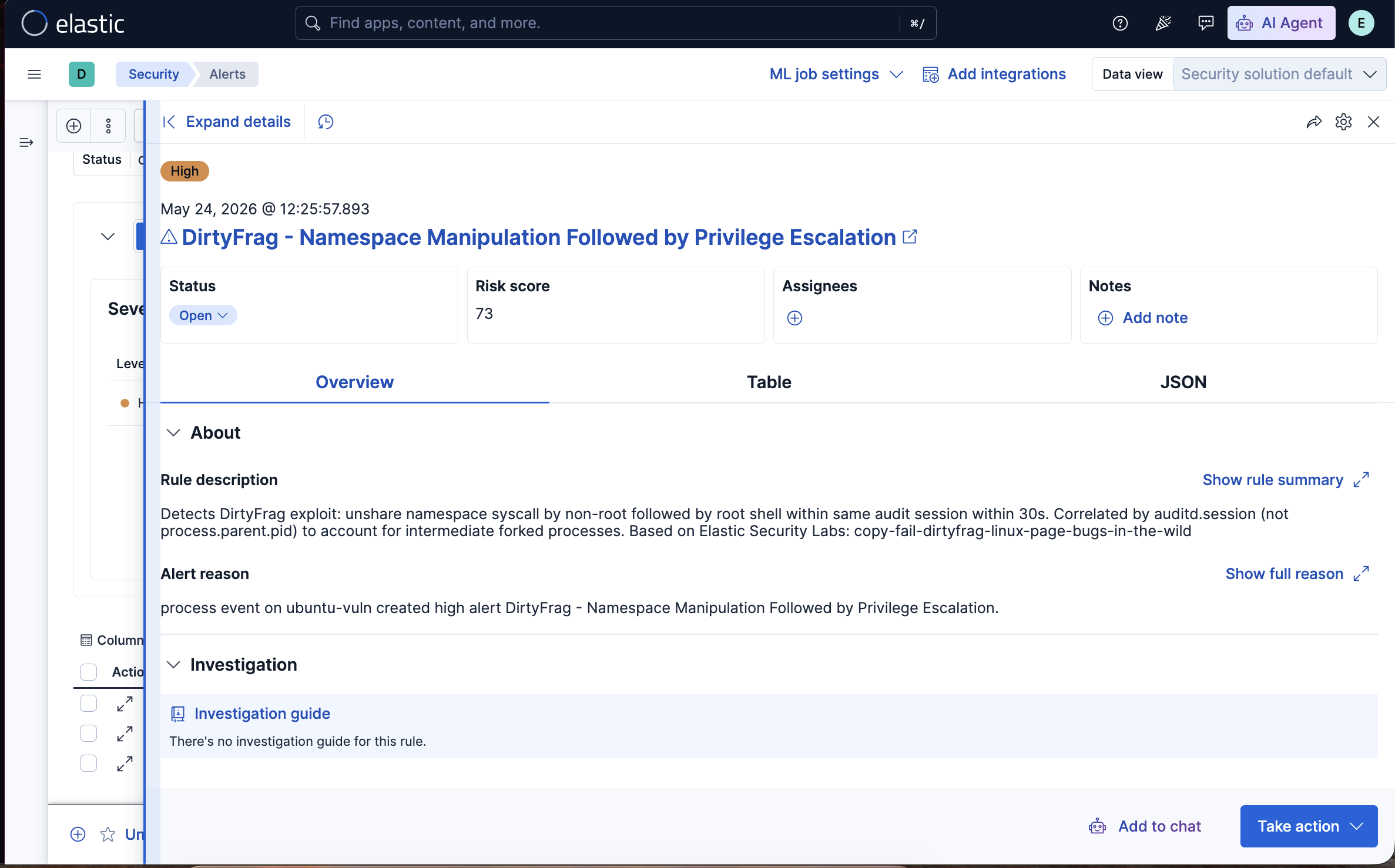Click the alert timestamp May 24, 2026

pyautogui.click(x=265, y=209)
